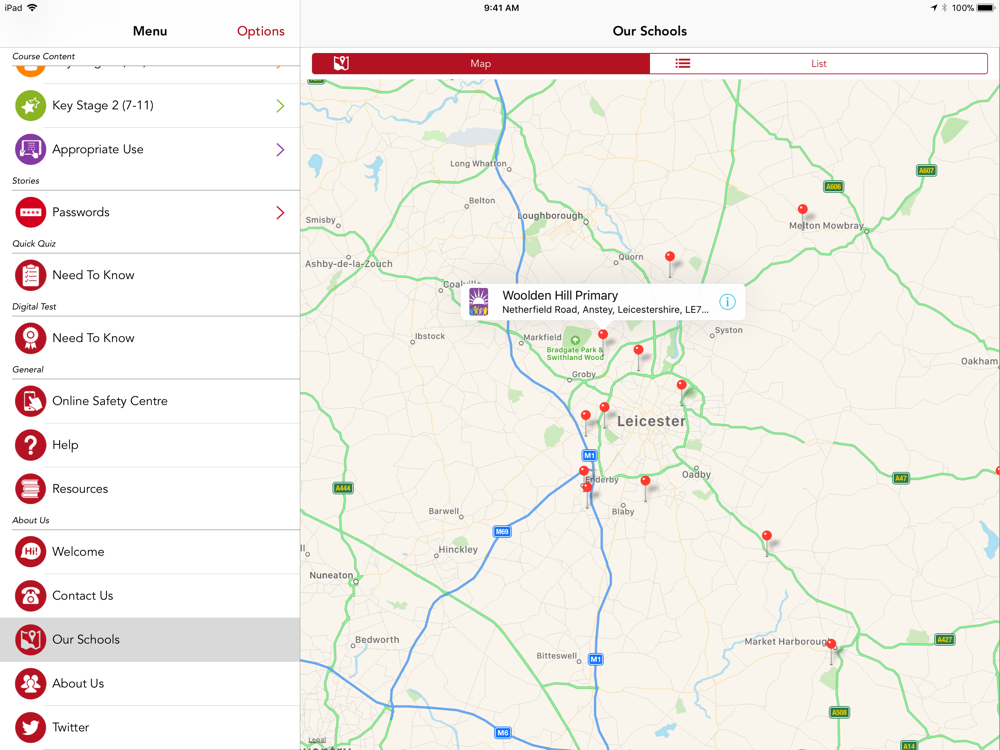Viewport: 1000px width, 750px height.
Task: Select the Resources books icon
Action: click(x=30, y=489)
